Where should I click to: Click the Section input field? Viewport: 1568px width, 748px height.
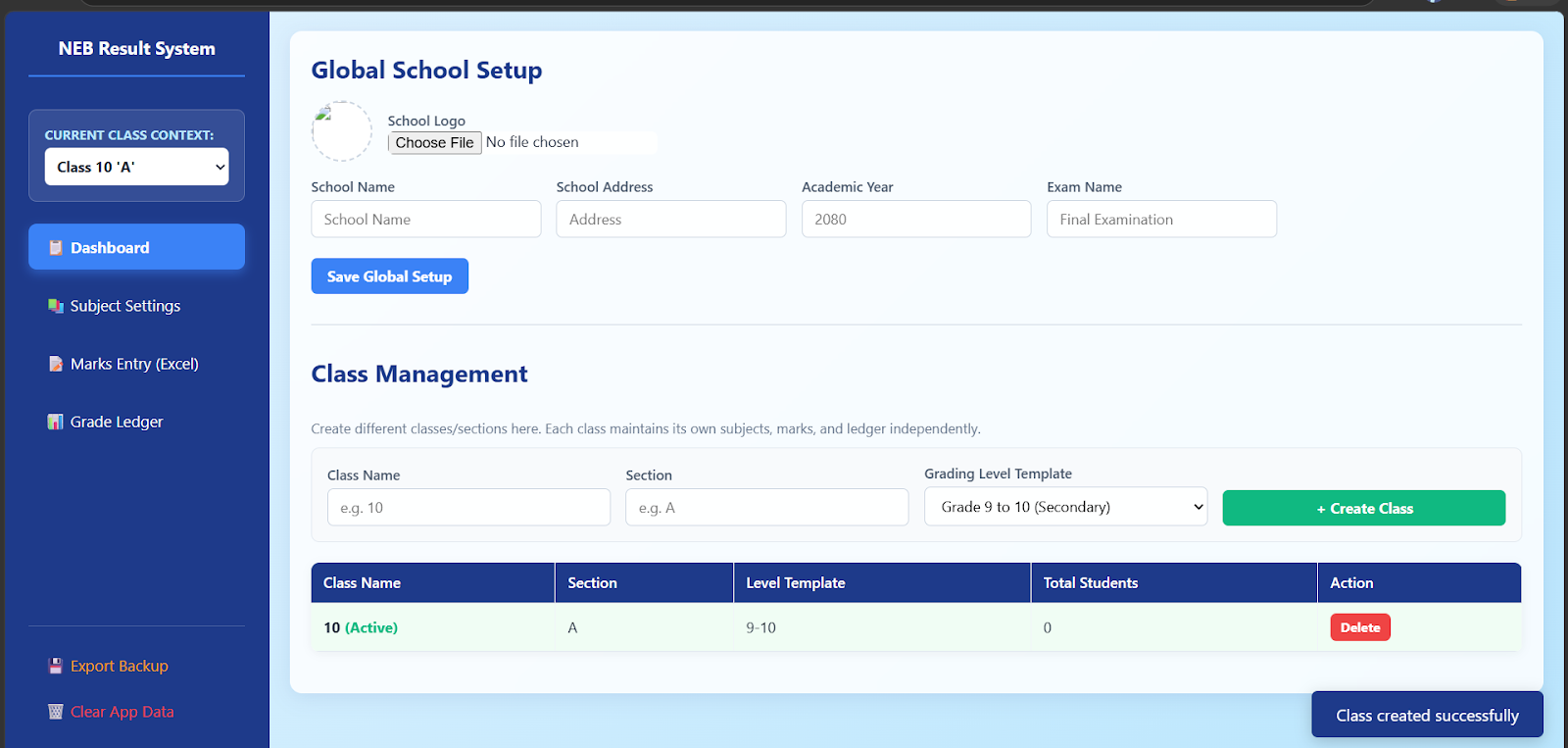[767, 507]
